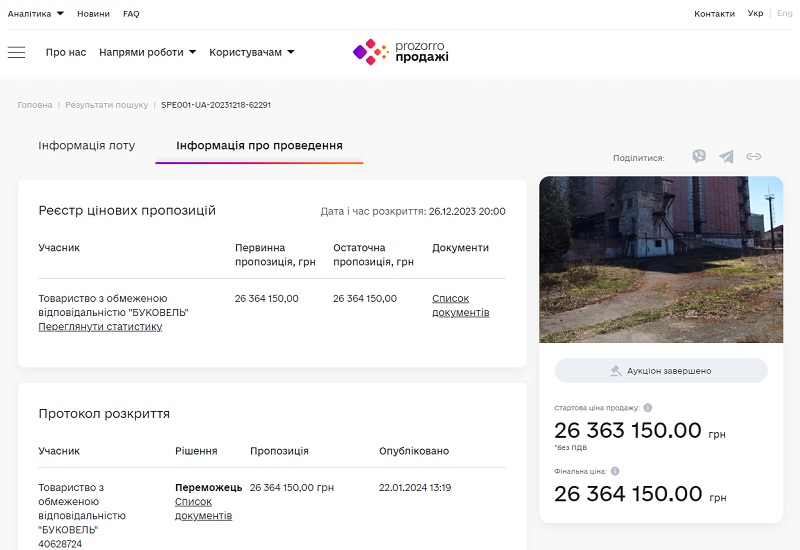Screen dimensions: 800x550
Task: Open Список документів under Переможець
Action: coord(204,509)
